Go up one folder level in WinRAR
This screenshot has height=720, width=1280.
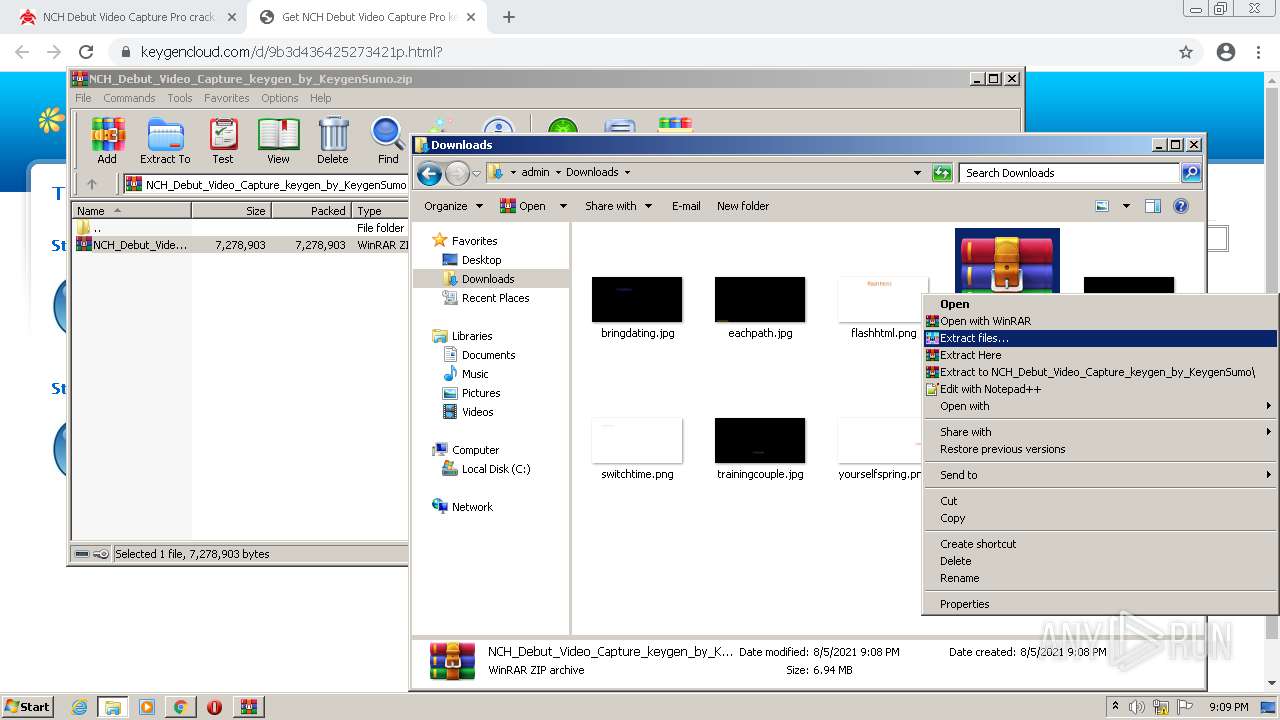coord(92,184)
